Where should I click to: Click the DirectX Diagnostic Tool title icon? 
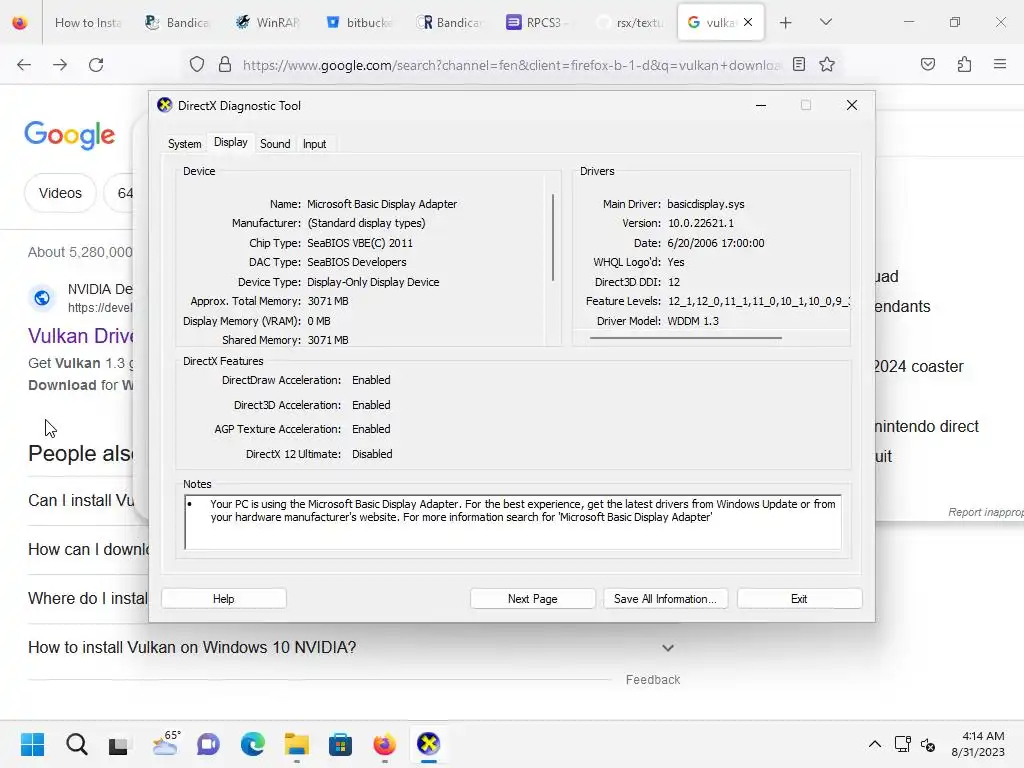click(x=165, y=105)
